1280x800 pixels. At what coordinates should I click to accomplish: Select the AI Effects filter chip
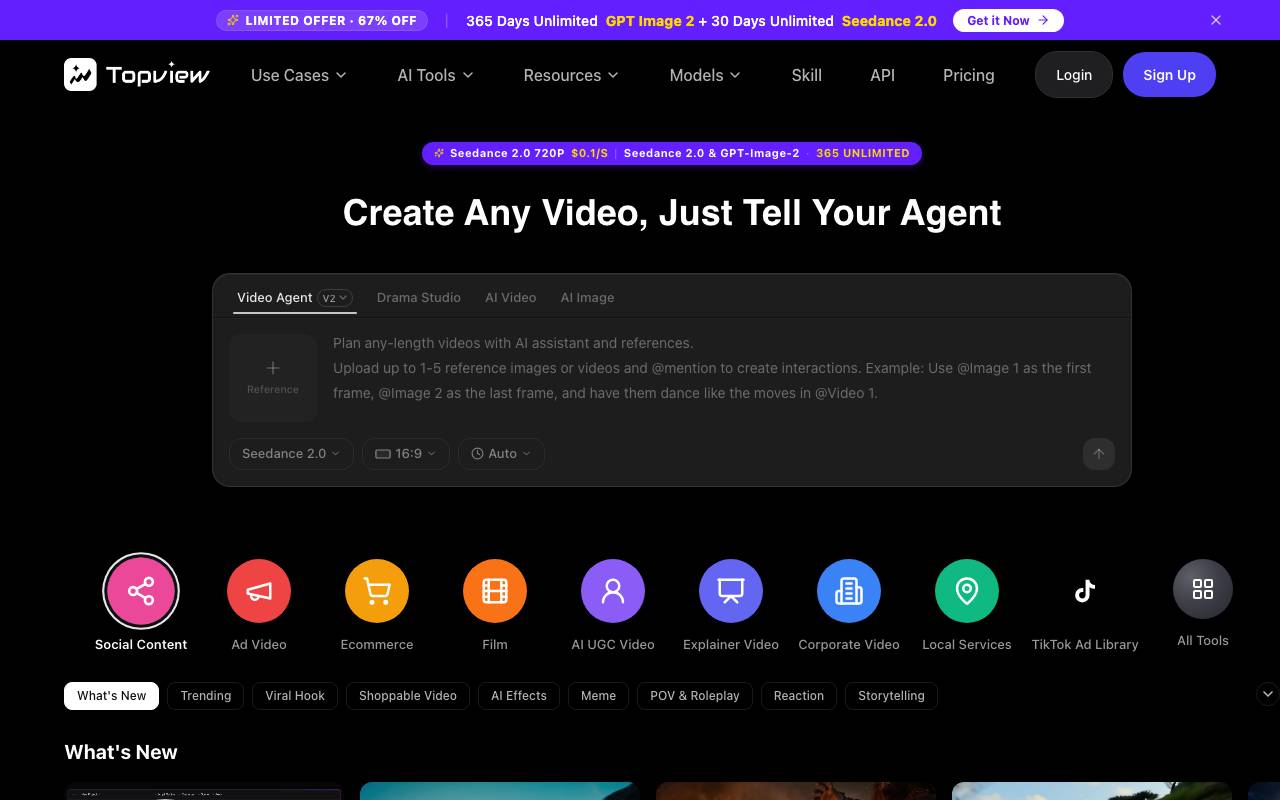click(519, 696)
